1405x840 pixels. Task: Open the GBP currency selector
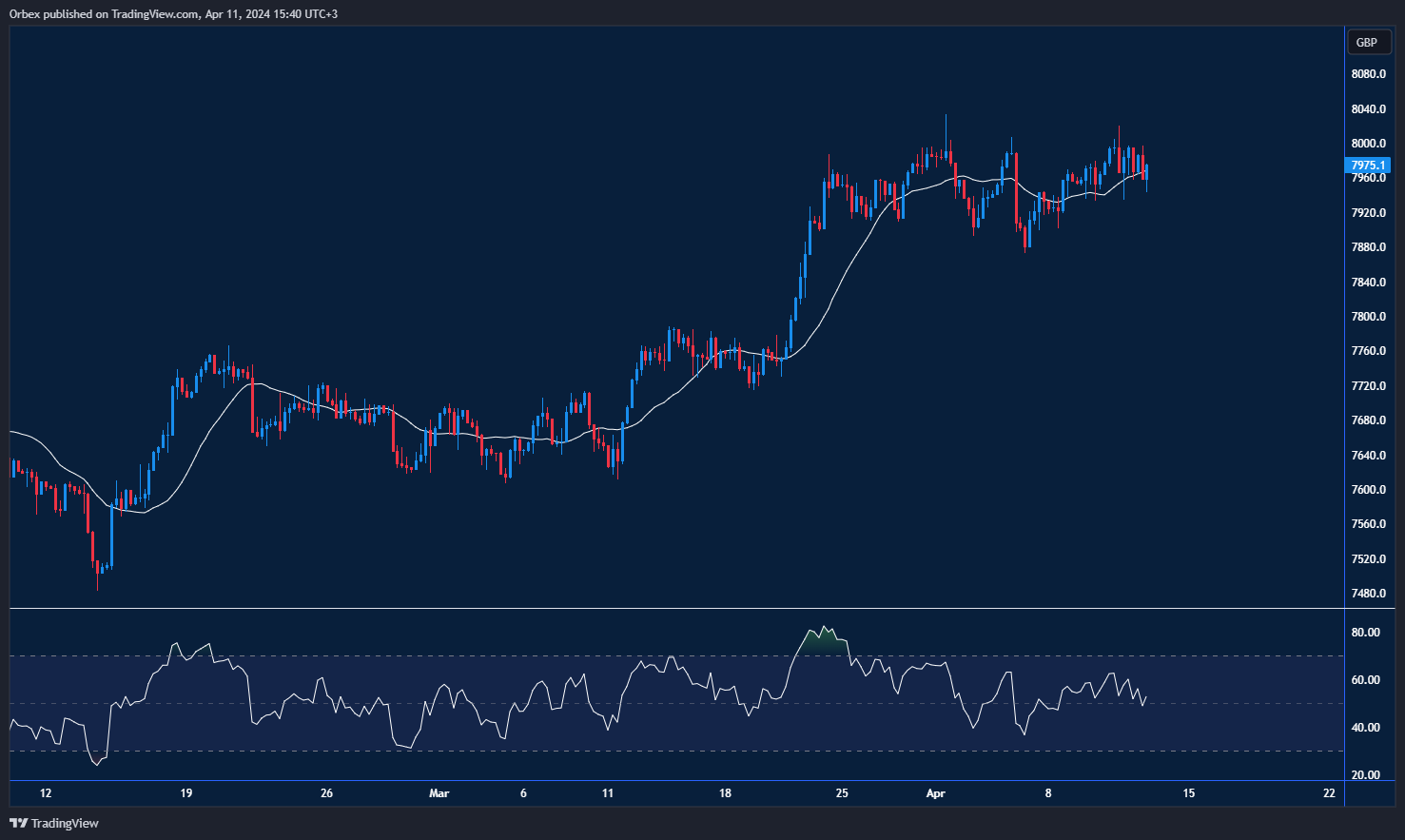pos(1368,42)
